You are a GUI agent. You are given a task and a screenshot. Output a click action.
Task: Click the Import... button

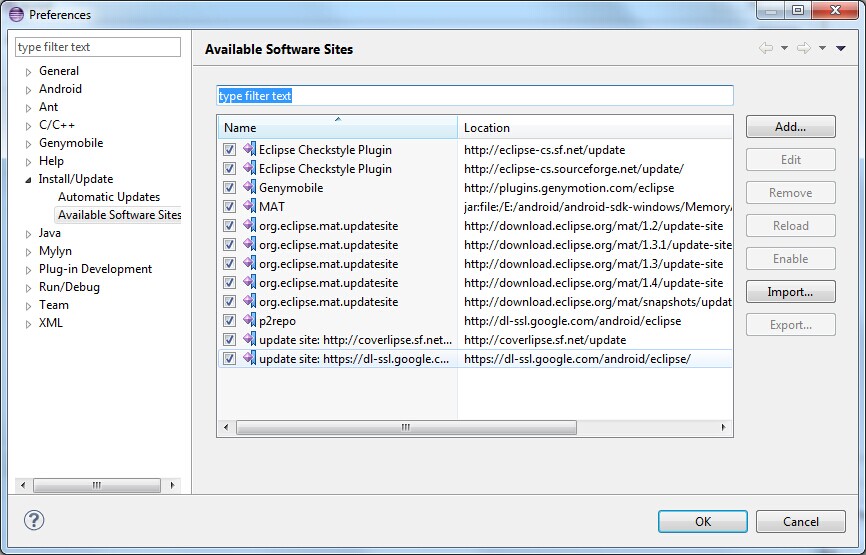[790, 292]
